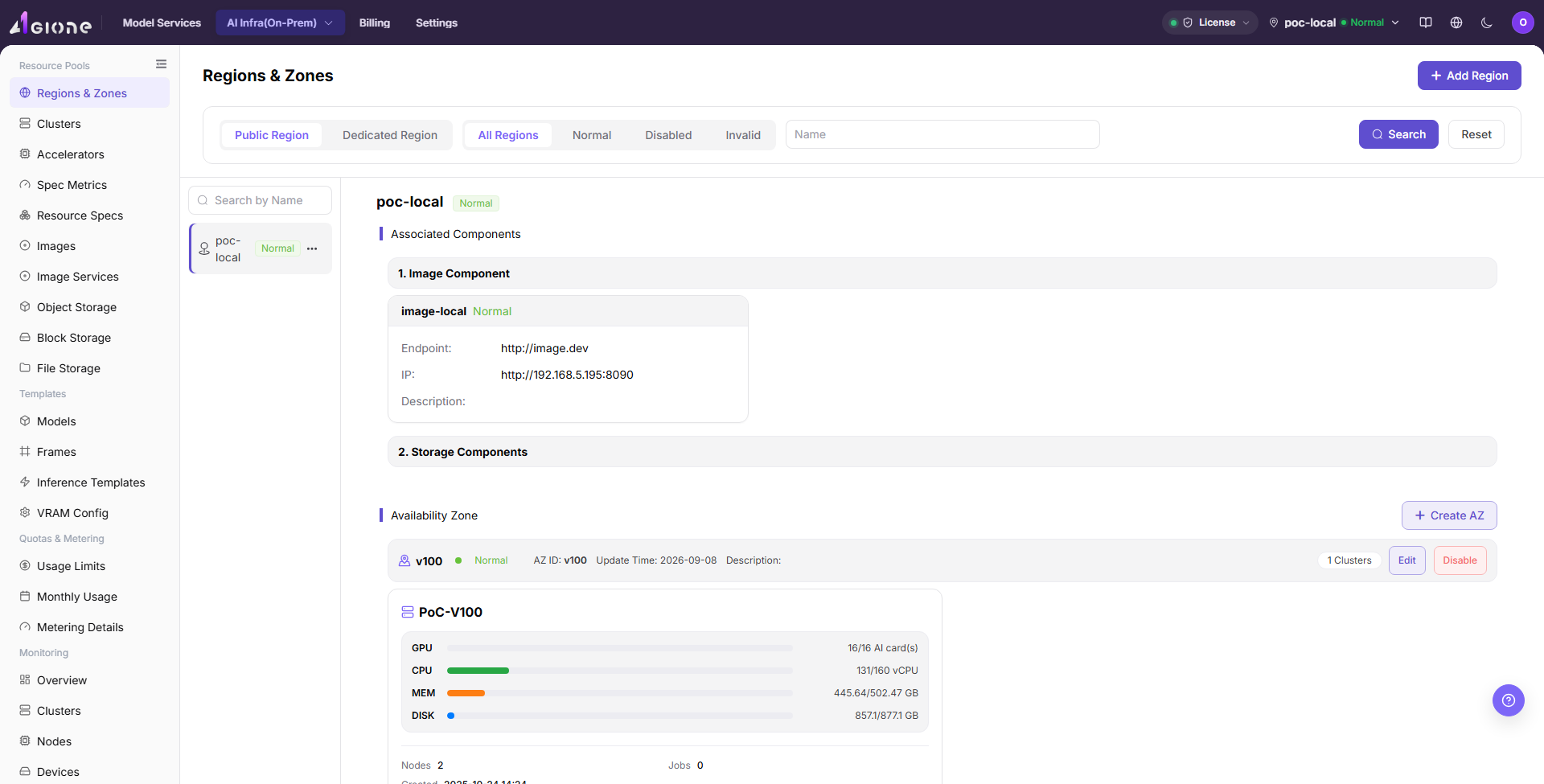
Task: Click the Object Storage cube icon
Action: 25,307
